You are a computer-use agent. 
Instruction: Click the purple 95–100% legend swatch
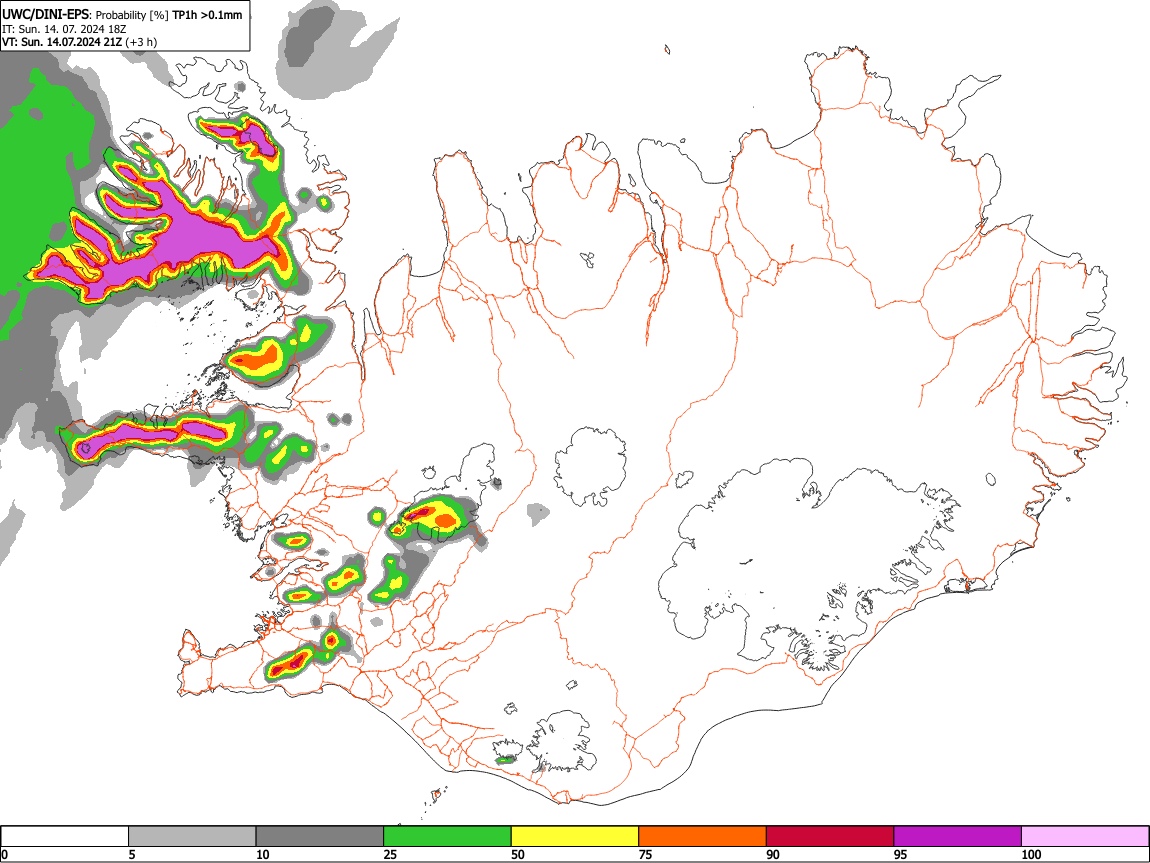pyautogui.click(x=958, y=837)
